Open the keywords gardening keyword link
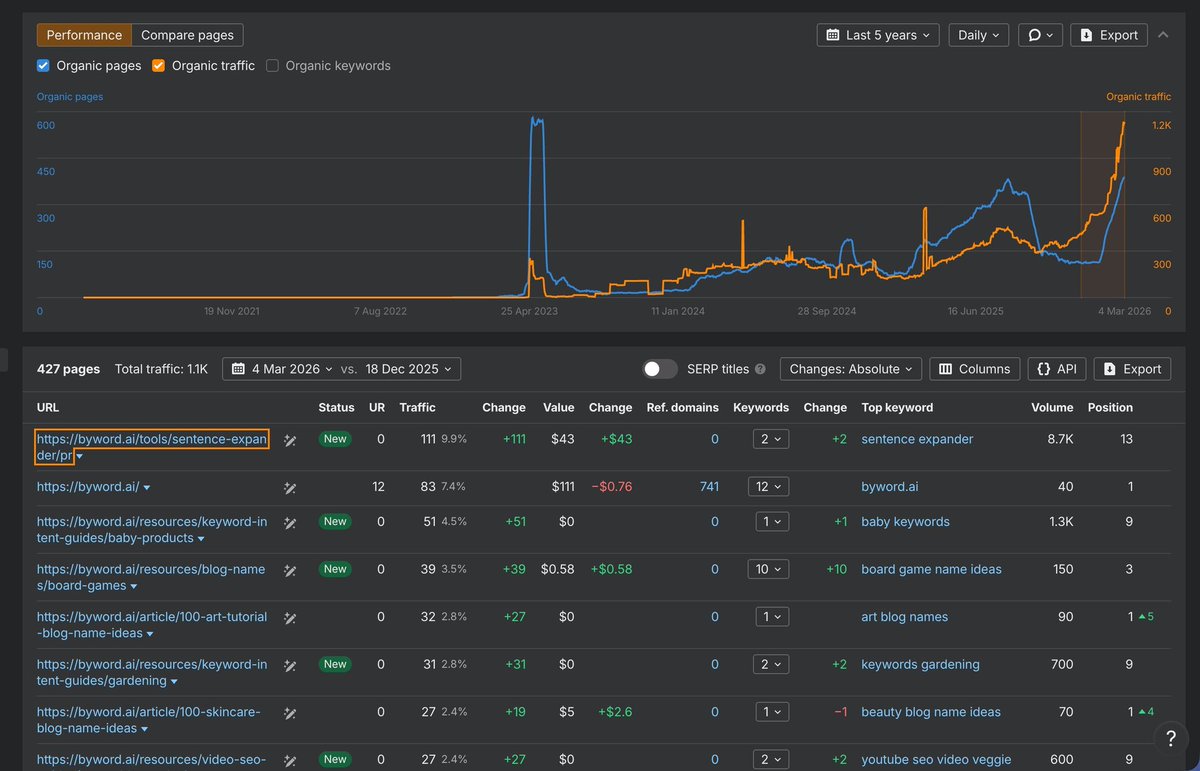1200x771 pixels. click(920, 664)
